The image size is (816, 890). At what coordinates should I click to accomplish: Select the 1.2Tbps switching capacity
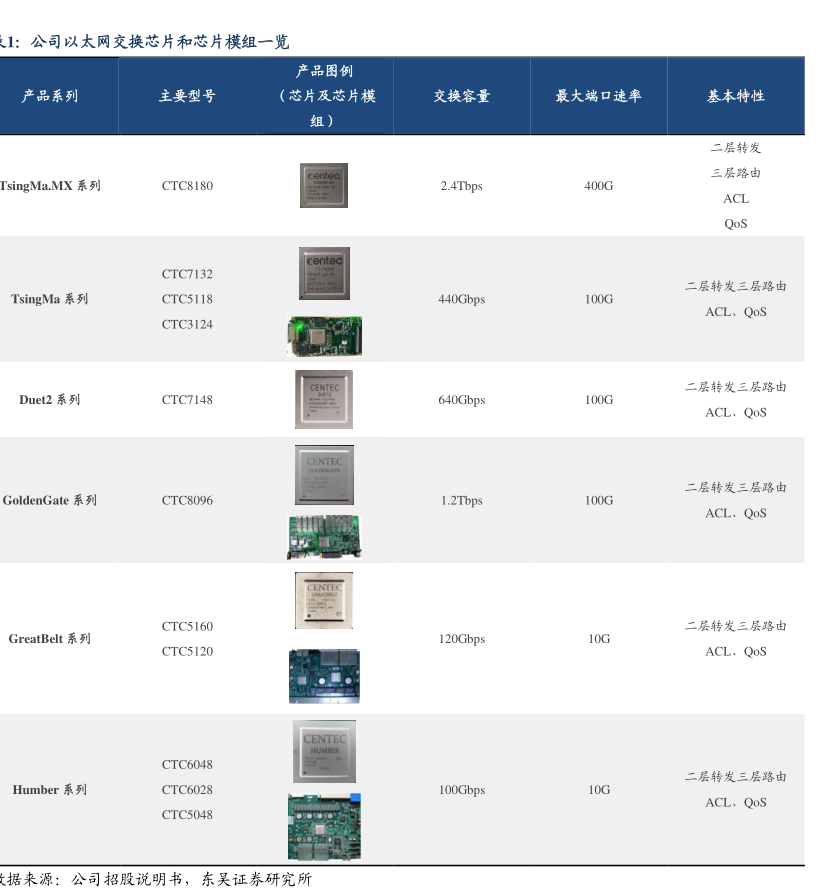pos(462,500)
